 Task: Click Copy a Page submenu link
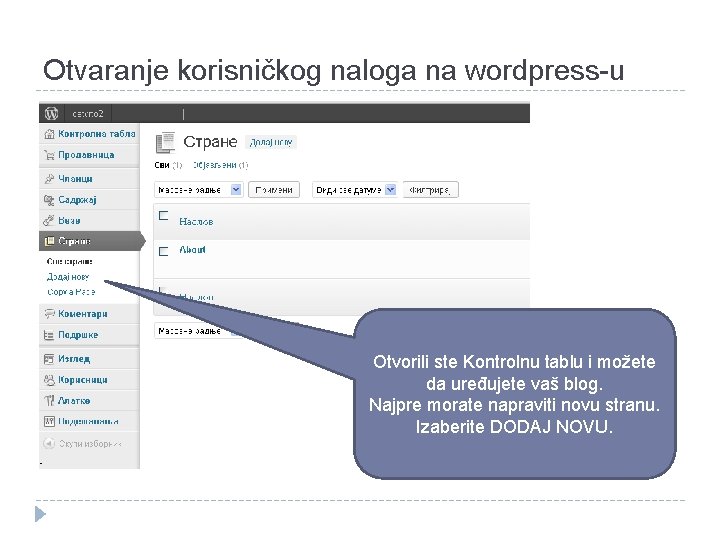[71, 292]
